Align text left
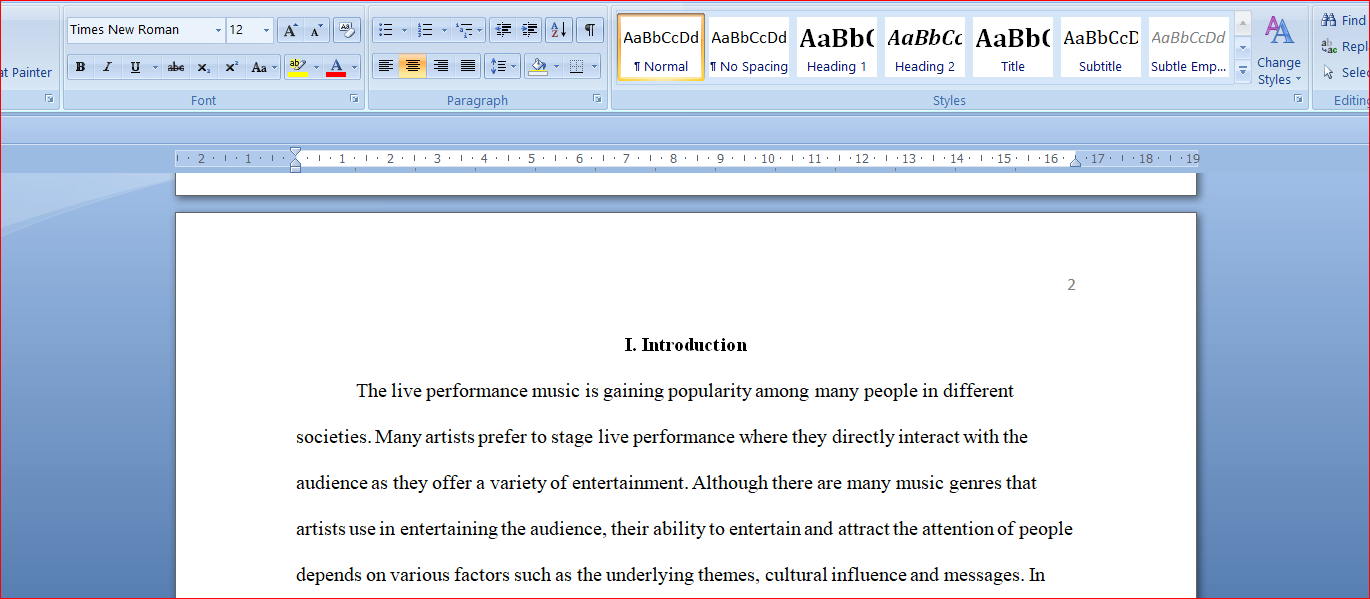1370x599 pixels. click(385, 67)
